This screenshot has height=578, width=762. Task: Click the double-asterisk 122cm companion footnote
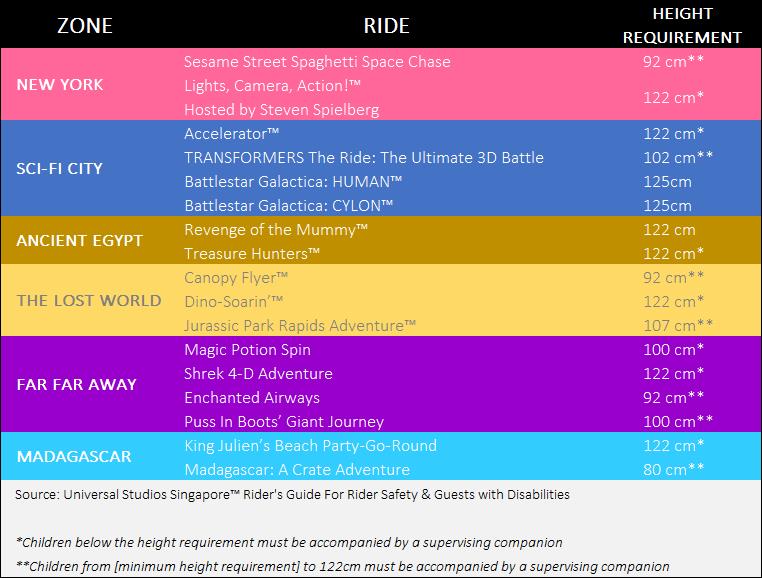[343, 566]
